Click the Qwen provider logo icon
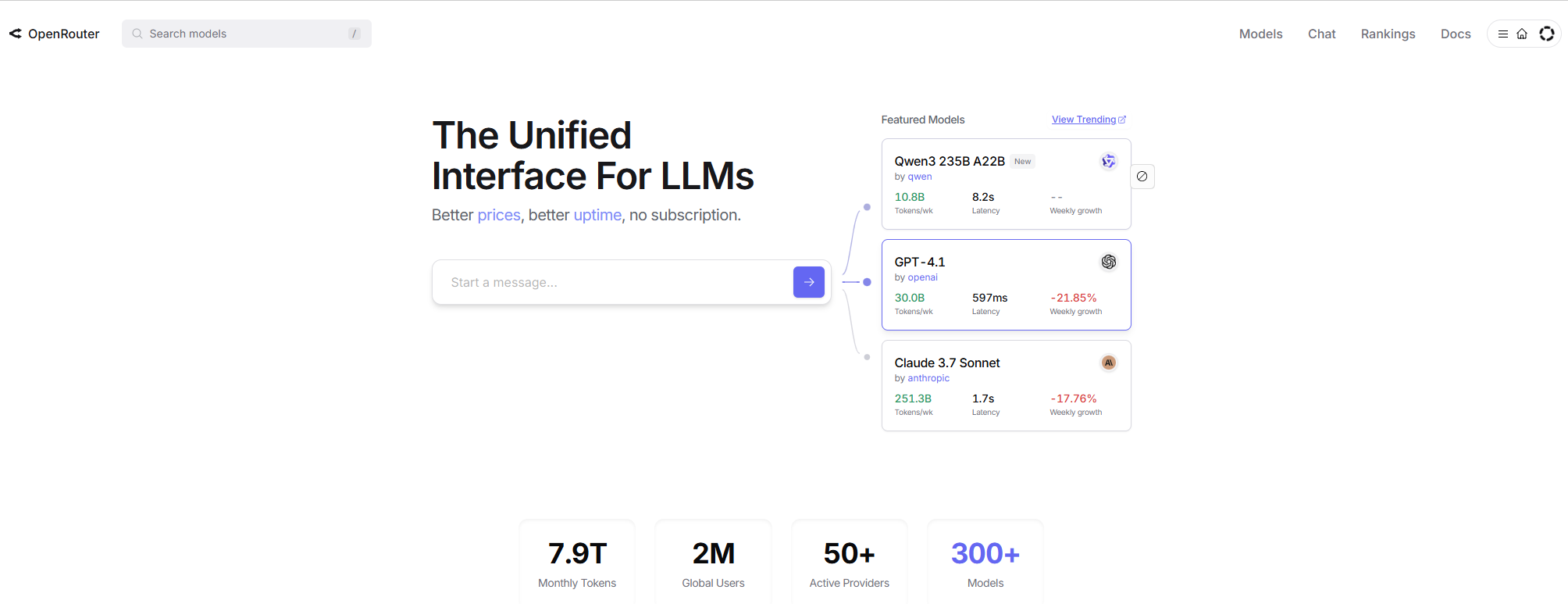Image resolution: width=1568 pixels, height=604 pixels. (x=1108, y=161)
